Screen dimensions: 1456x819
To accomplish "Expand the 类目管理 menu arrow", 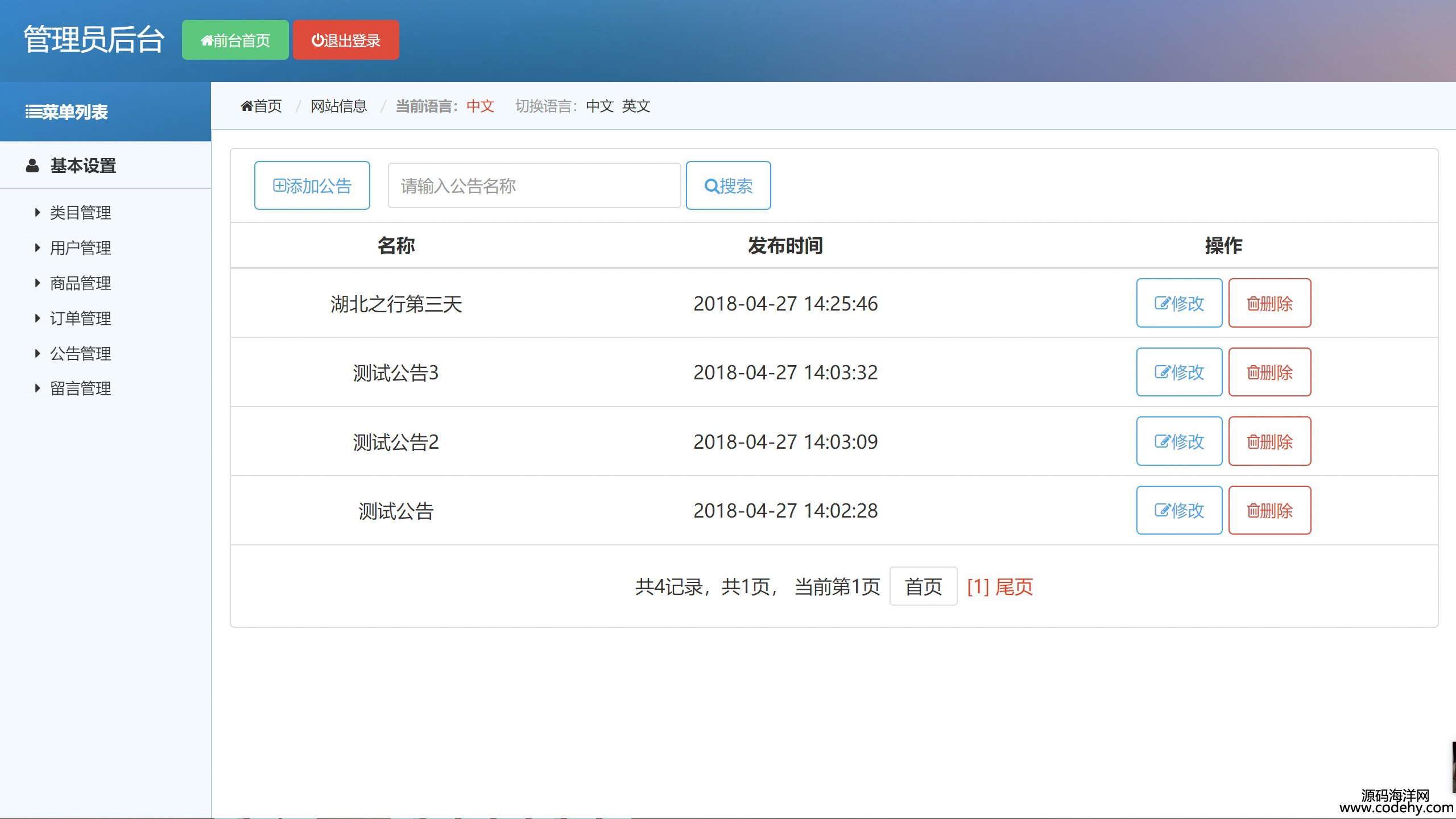I will point(38,213).
